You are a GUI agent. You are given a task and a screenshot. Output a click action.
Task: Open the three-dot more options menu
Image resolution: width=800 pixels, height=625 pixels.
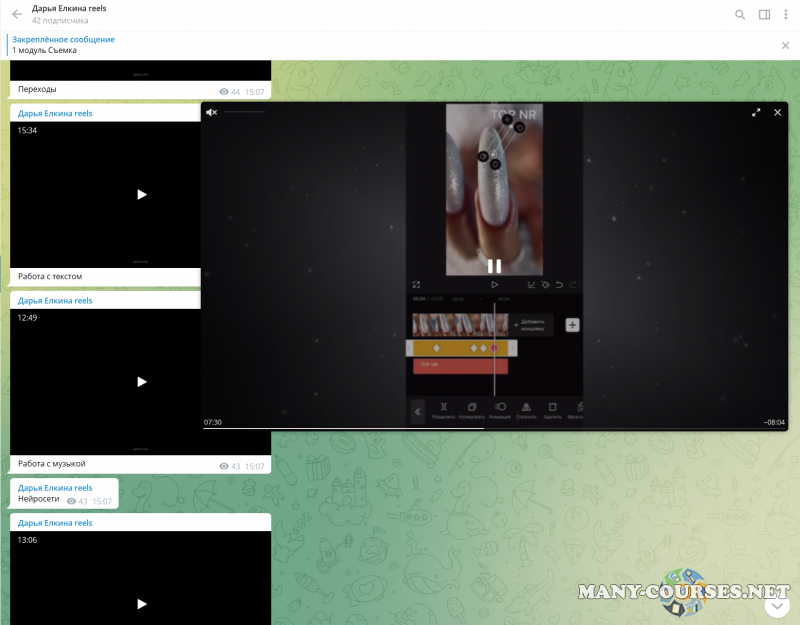point(786,15)
